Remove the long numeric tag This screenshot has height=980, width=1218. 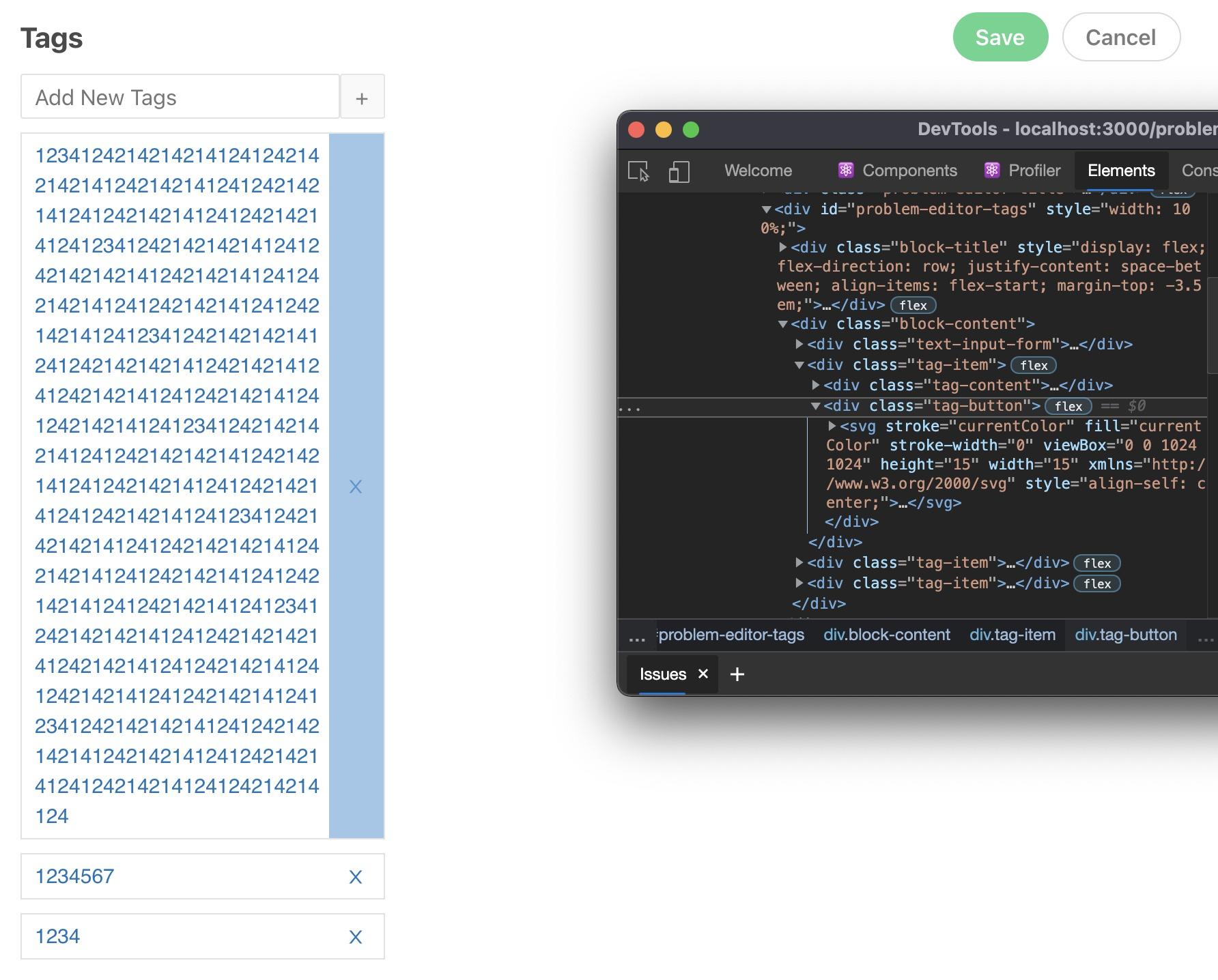pyautogui.click(x=356, y=487)
